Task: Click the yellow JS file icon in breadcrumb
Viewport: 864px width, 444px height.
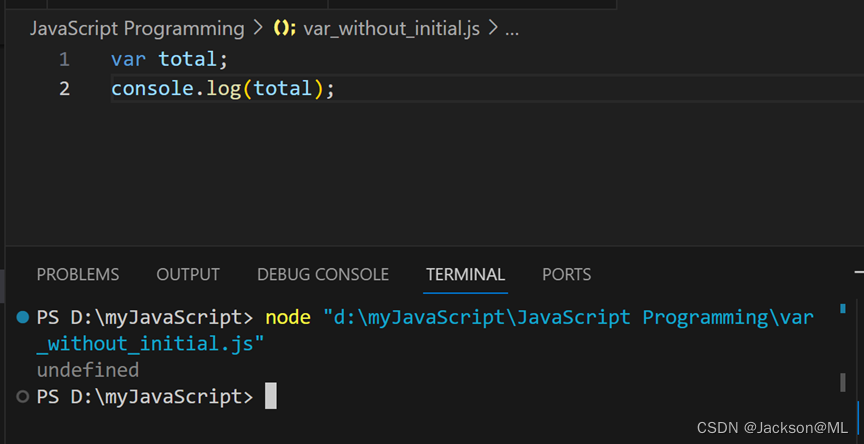Action: pos(285,29)
